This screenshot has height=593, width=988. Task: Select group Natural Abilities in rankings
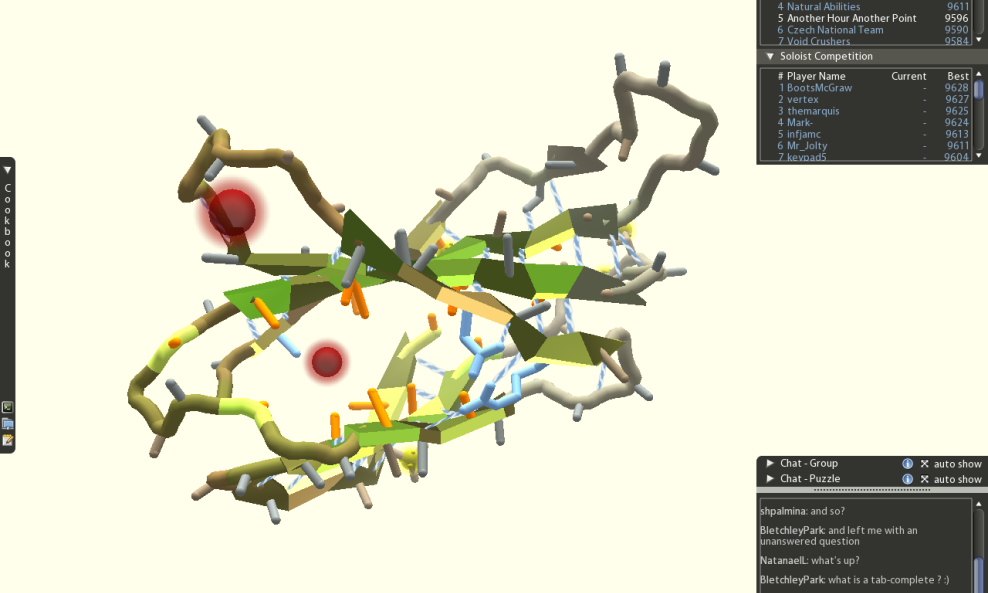(823, 6)
